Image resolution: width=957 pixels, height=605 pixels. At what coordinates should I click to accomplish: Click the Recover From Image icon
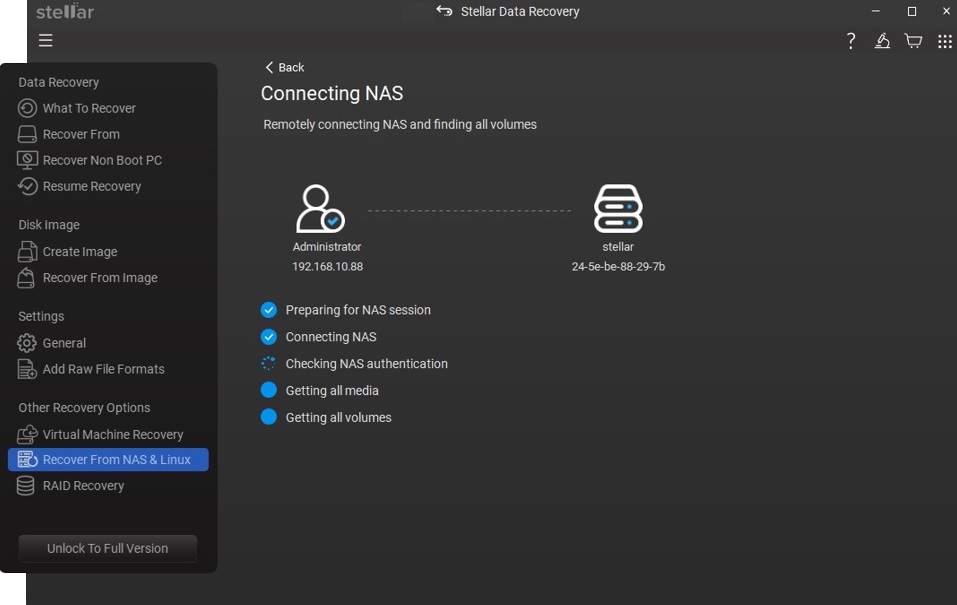coord(26,278)
